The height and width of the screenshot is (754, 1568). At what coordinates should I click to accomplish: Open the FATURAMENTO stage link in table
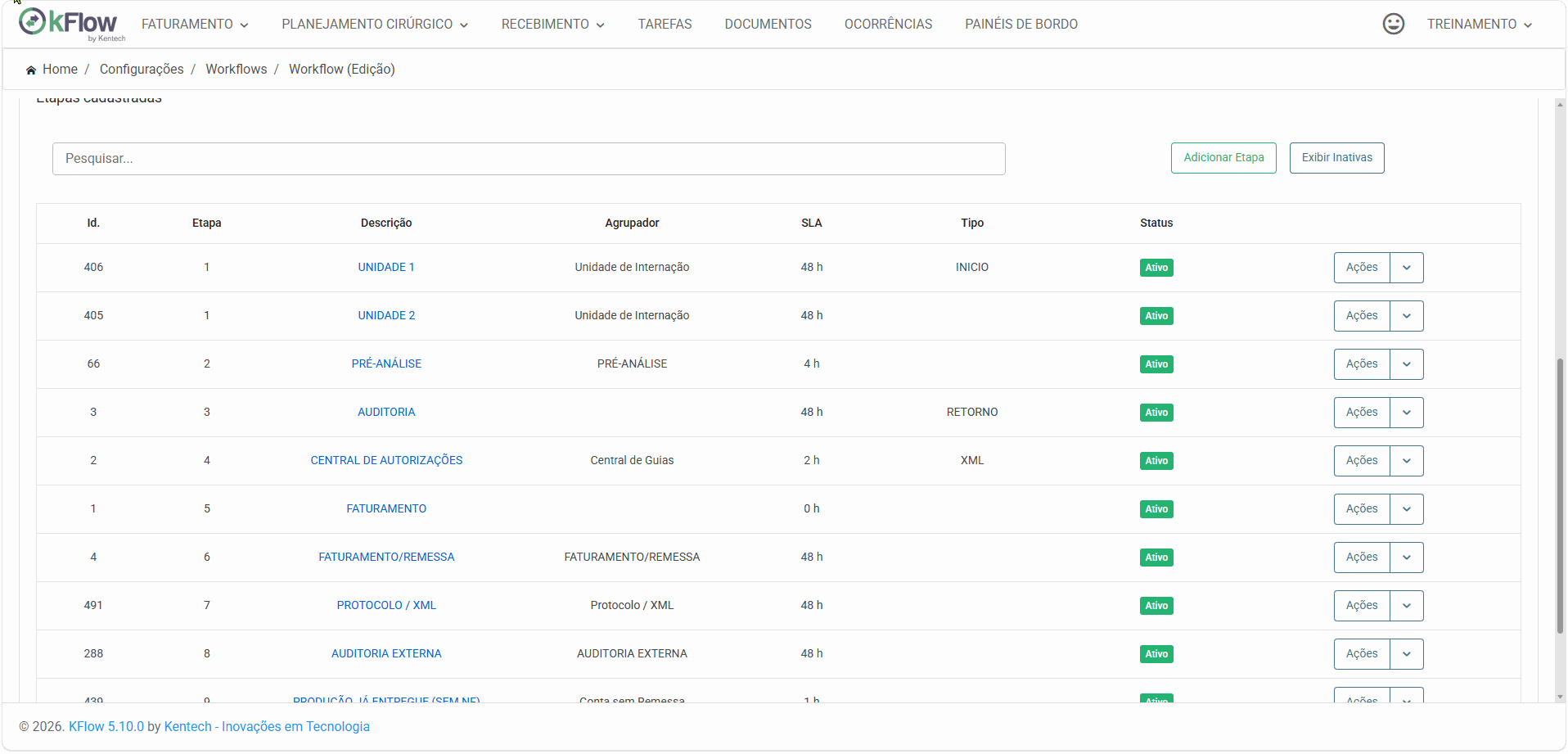(x=386, y=509)
